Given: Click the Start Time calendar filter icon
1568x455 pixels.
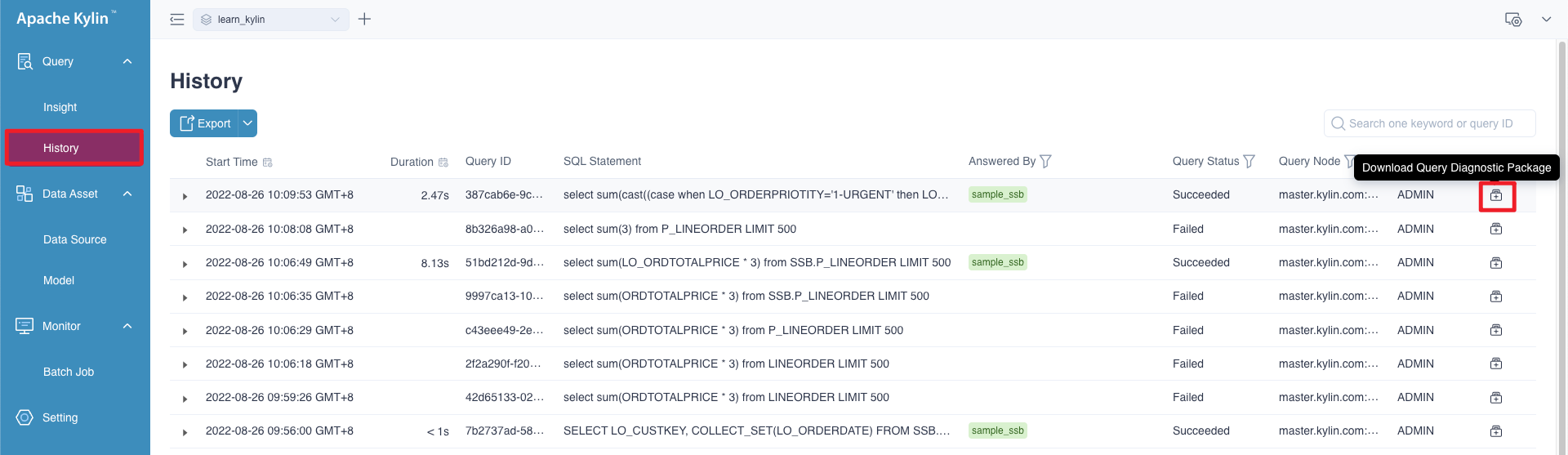Looking at the screenshot, I should [268, 163].
